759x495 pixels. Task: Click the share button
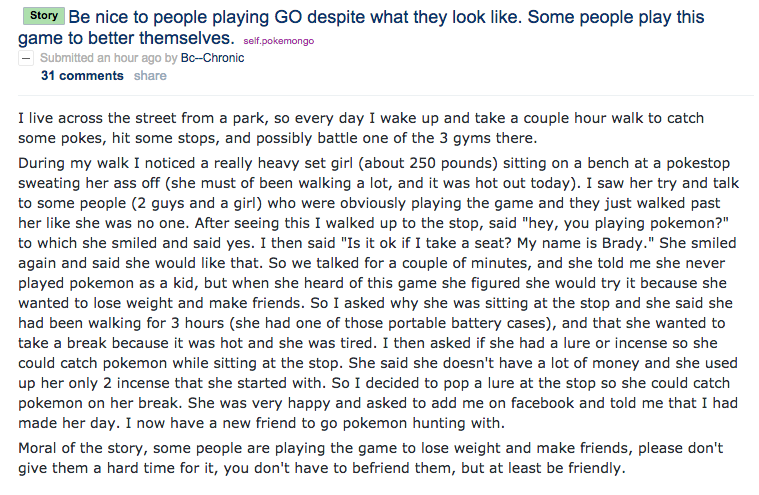point(150,75)
